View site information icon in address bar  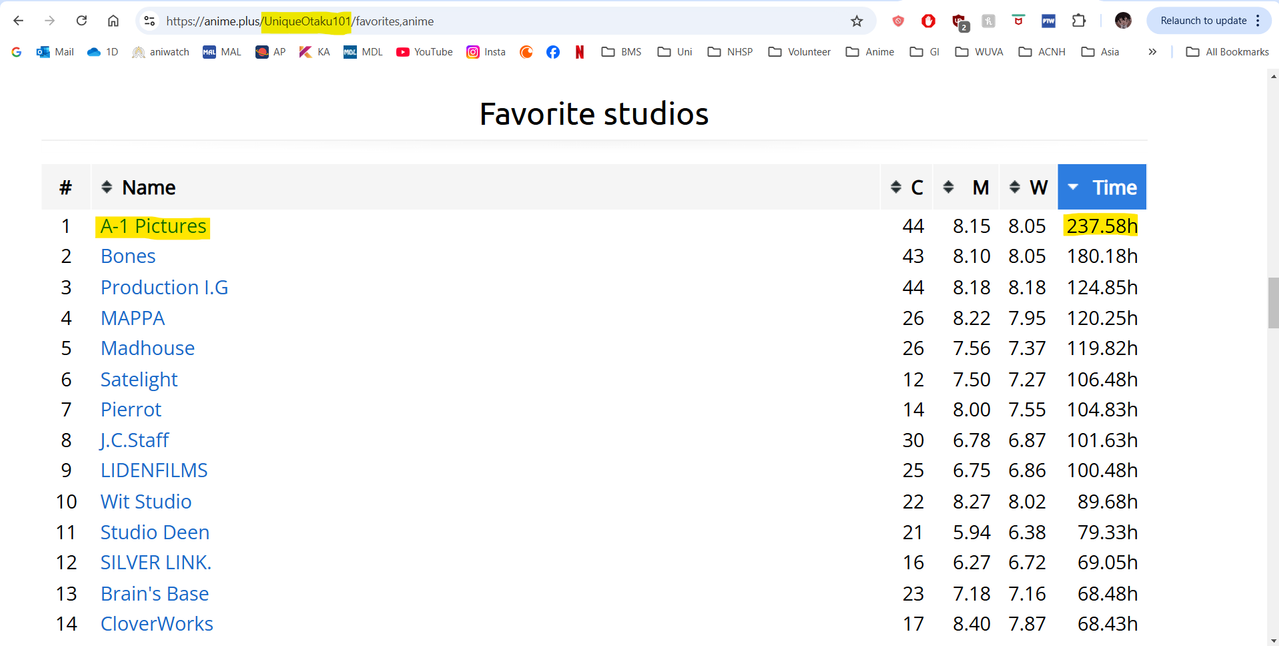click(x=149, y=20)
